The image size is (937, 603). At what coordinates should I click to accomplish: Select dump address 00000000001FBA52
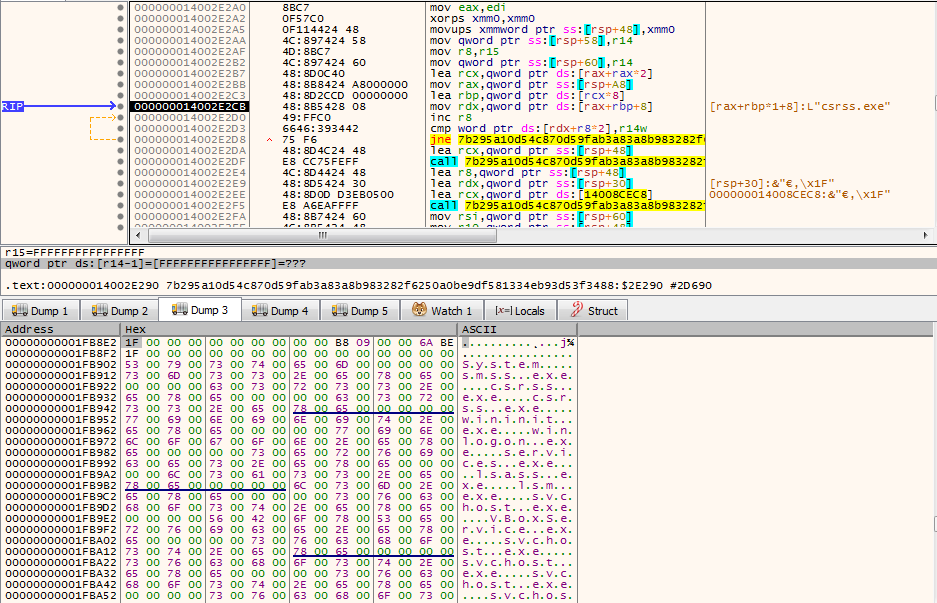61,595
